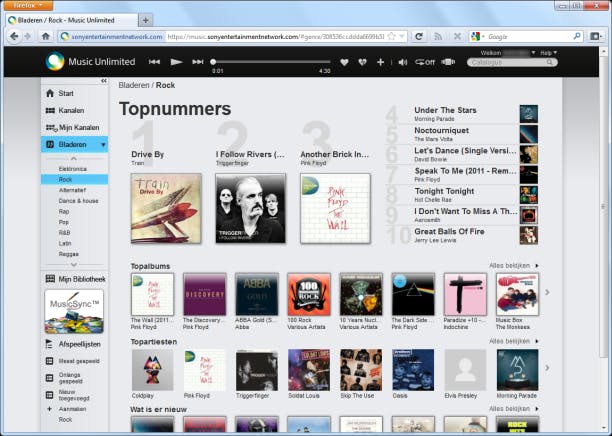Go back to previous page

point(14,36)
